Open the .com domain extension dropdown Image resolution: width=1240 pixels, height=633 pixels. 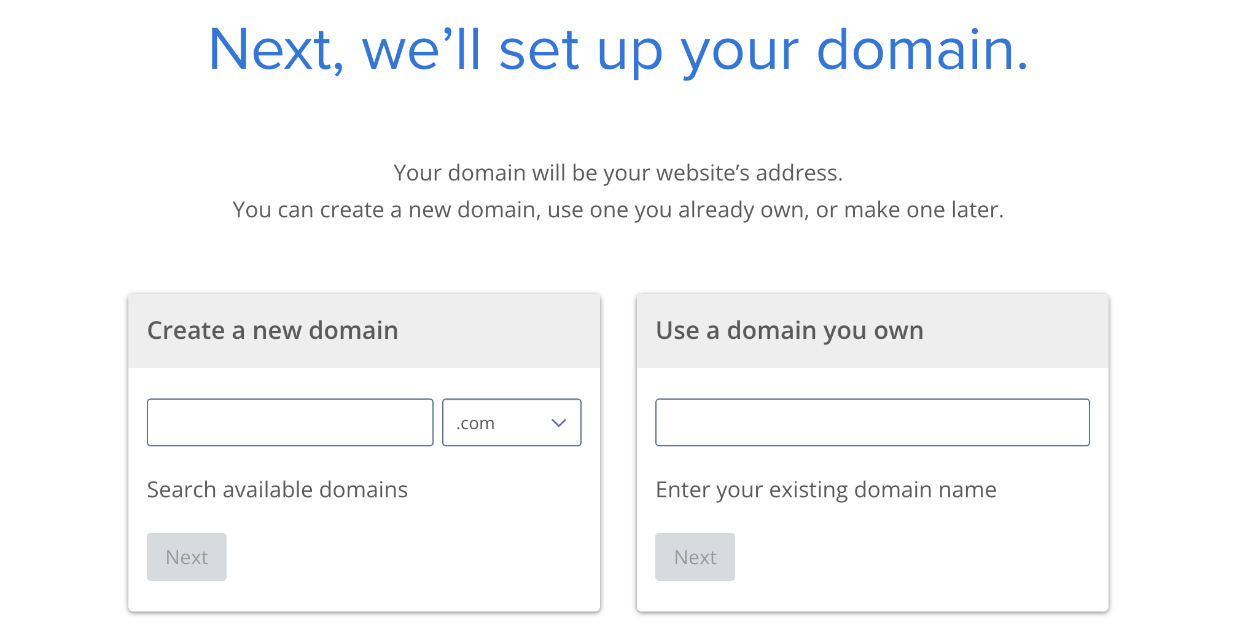tap(511, 423)
